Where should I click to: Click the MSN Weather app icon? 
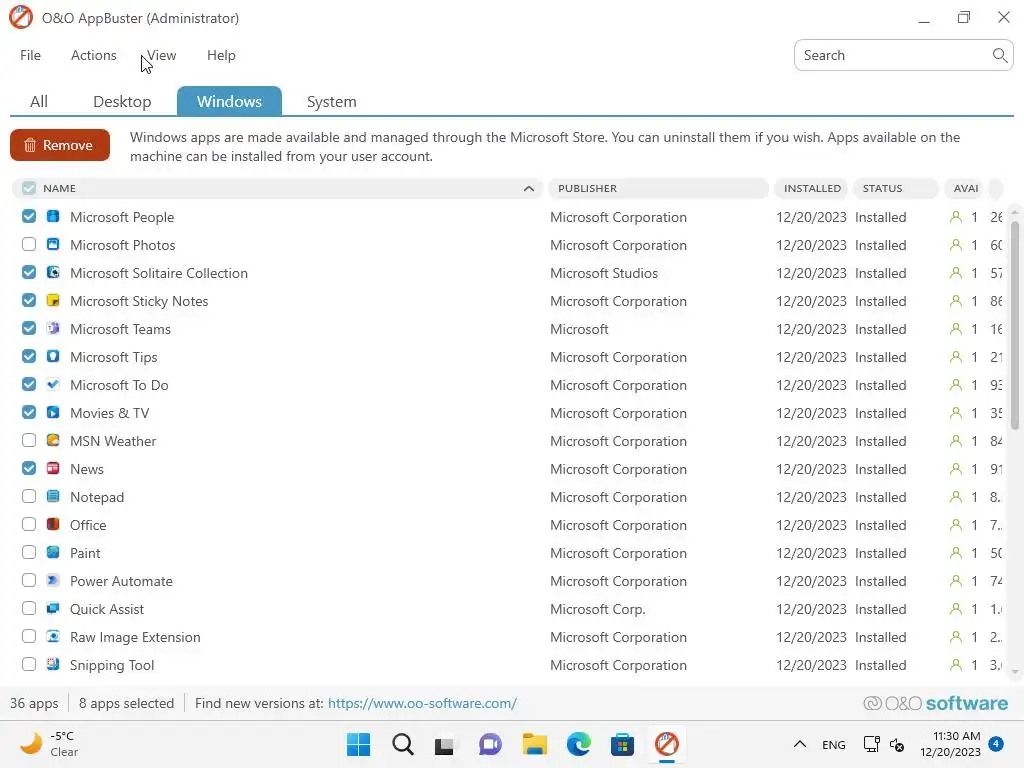coord(53,440)
